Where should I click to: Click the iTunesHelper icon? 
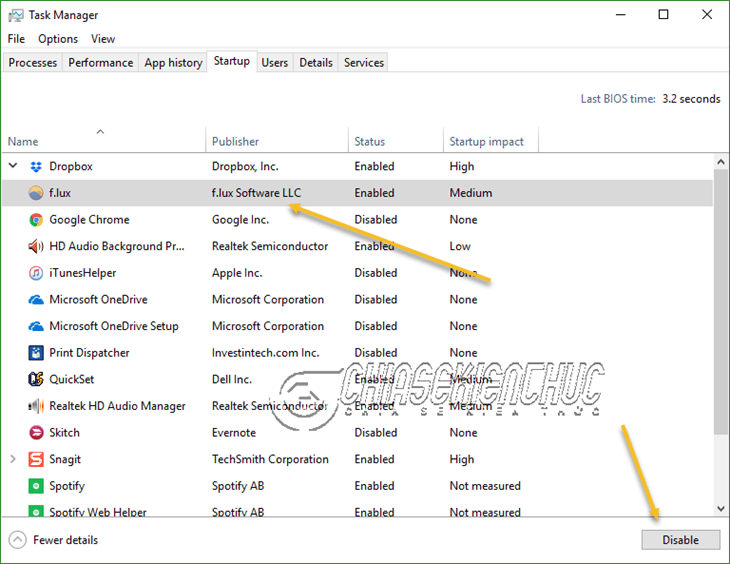tap(36, 272)
